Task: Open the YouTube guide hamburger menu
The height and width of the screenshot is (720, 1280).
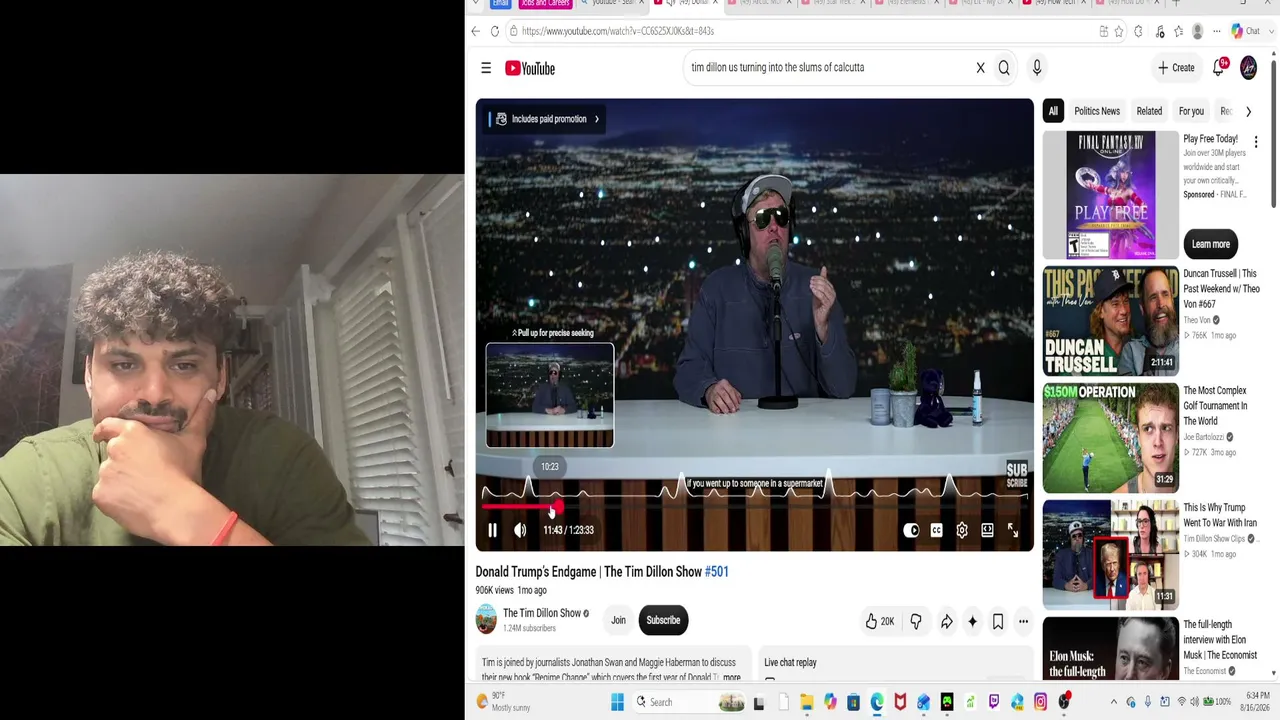Action: 486,68
